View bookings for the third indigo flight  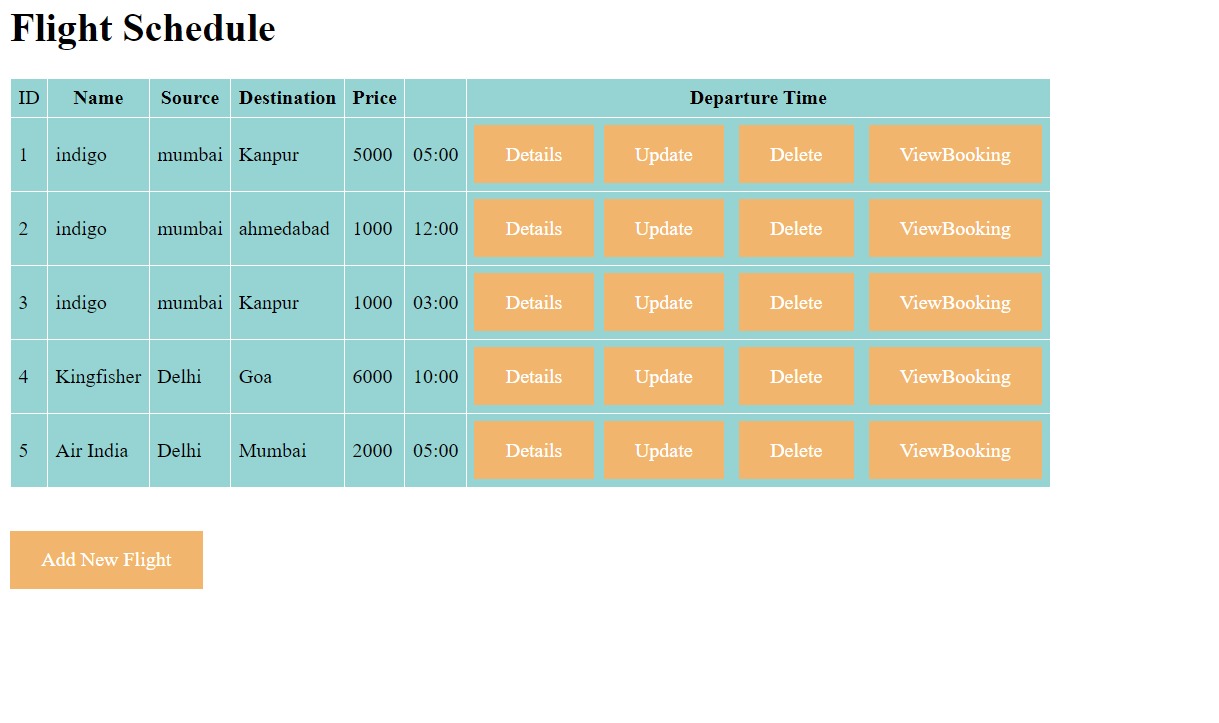[x=955, y=302]
